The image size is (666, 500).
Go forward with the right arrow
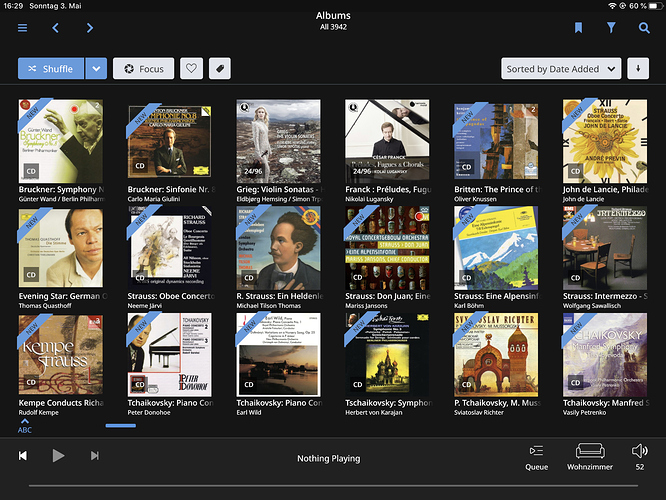point(90,28)
